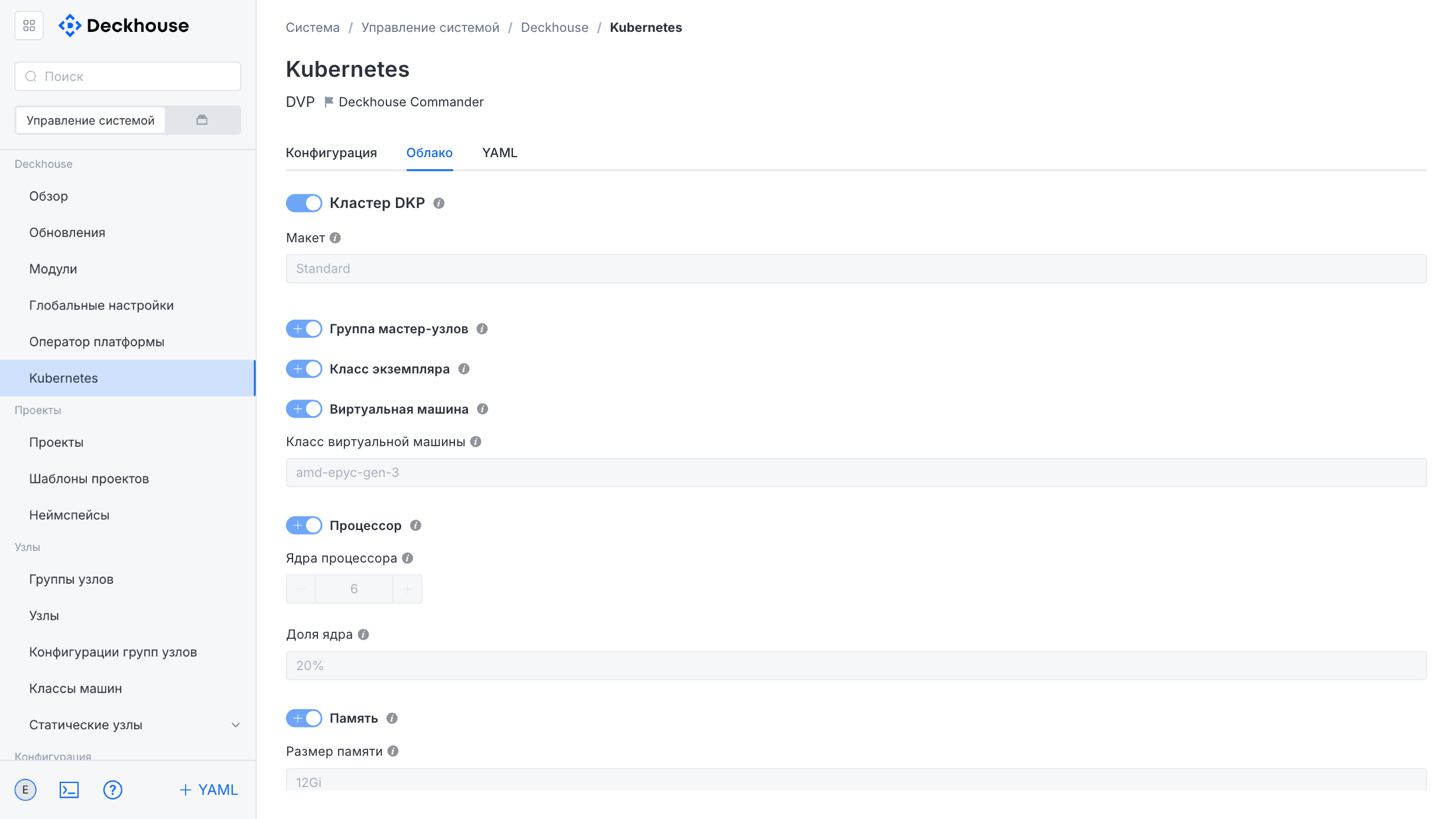Viewport: 1456px width, 819px height.
Task: Click the Deckhouse logo
Action: (123, 25)
